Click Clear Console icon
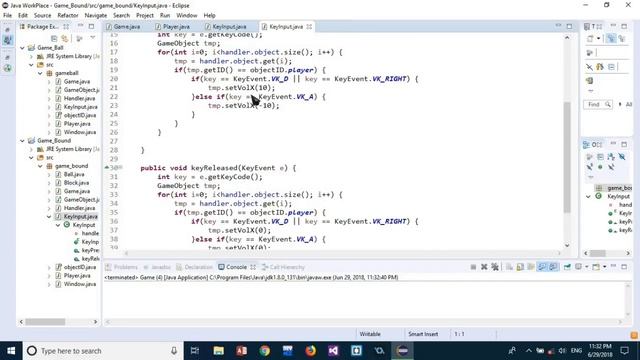This screenshot has width=640, height=360. (509, 267)
